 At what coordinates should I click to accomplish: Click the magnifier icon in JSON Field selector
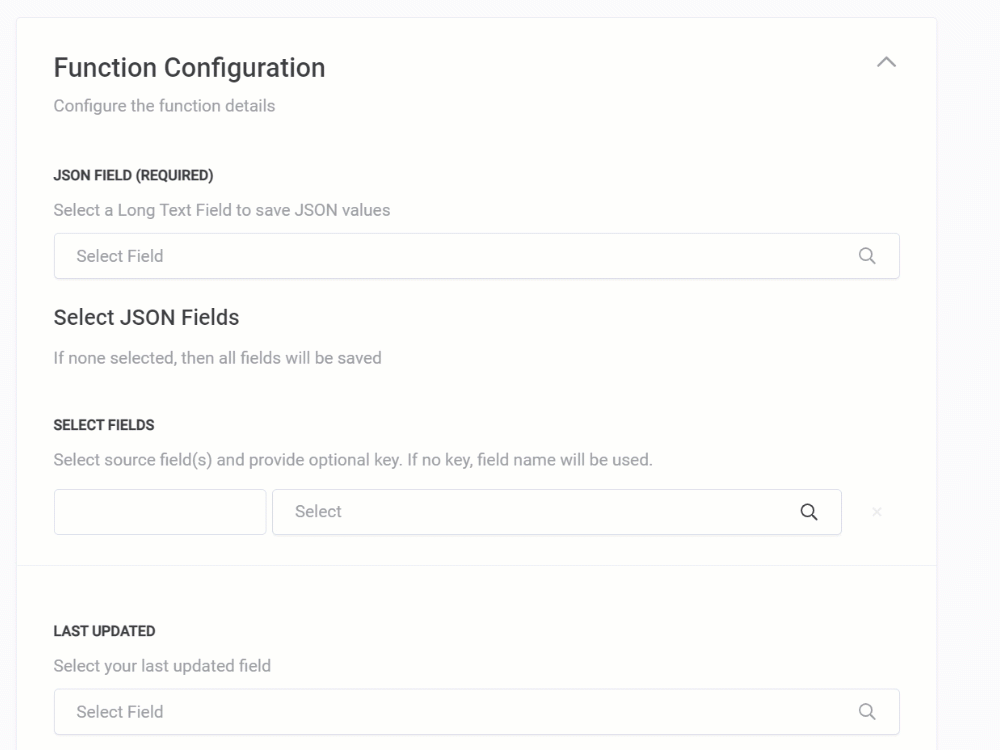pyautogui.click(x=867, y=256)
